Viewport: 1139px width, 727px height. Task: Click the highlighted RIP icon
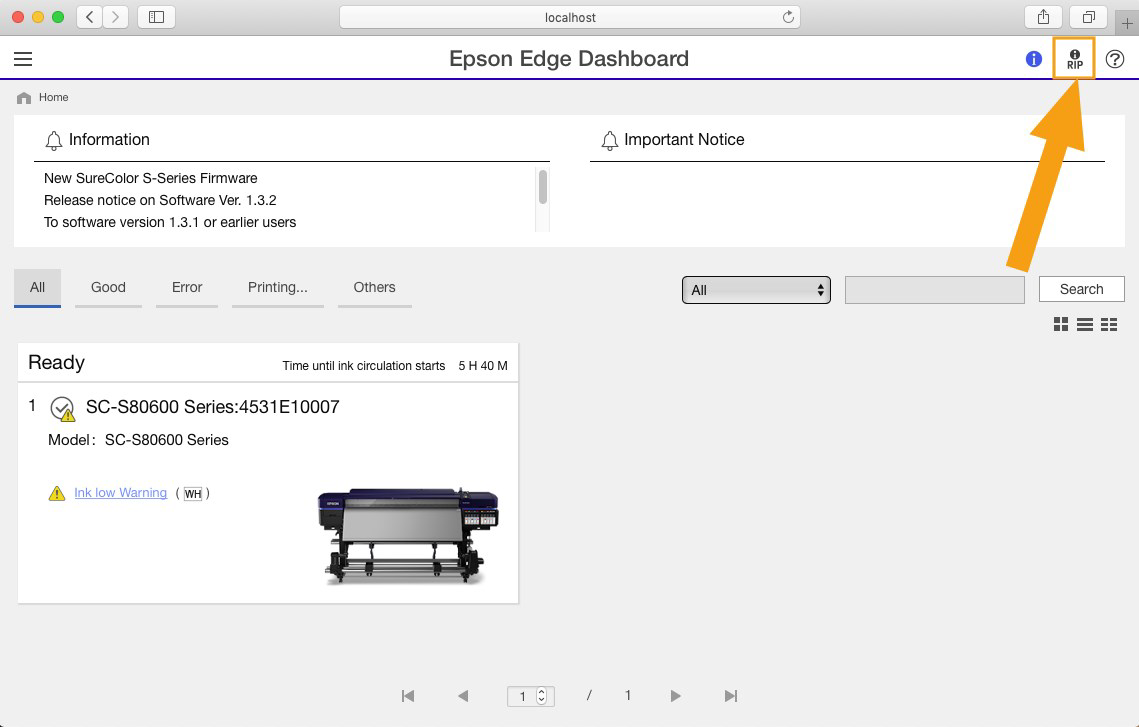1074,59
